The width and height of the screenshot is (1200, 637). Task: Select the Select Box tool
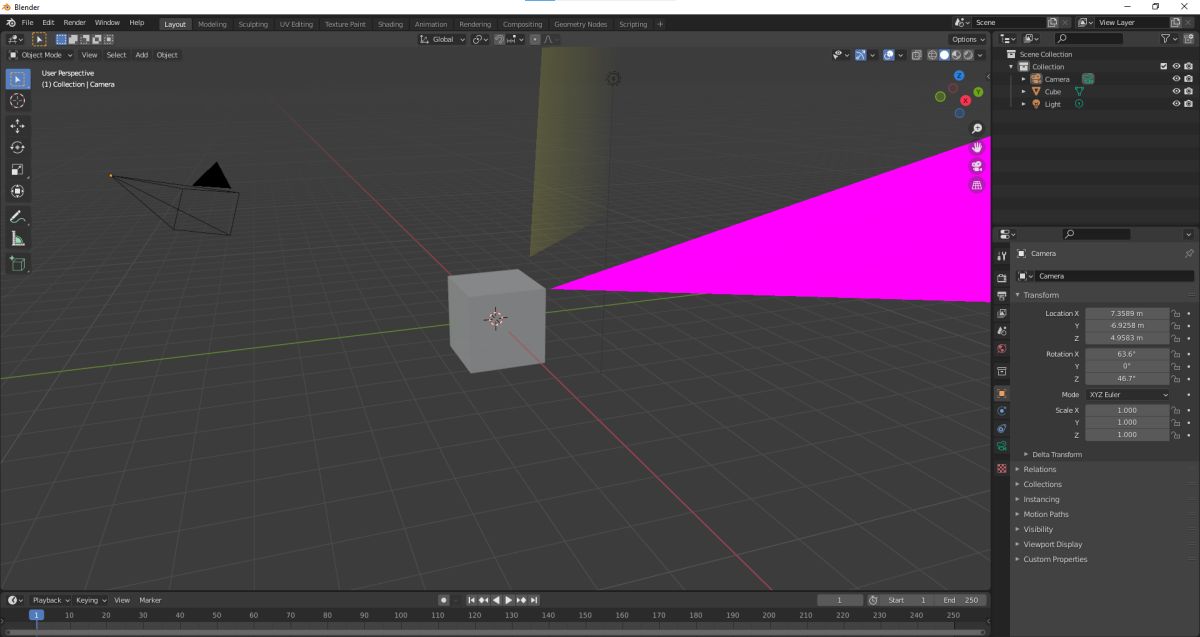[x=18, y=79]
